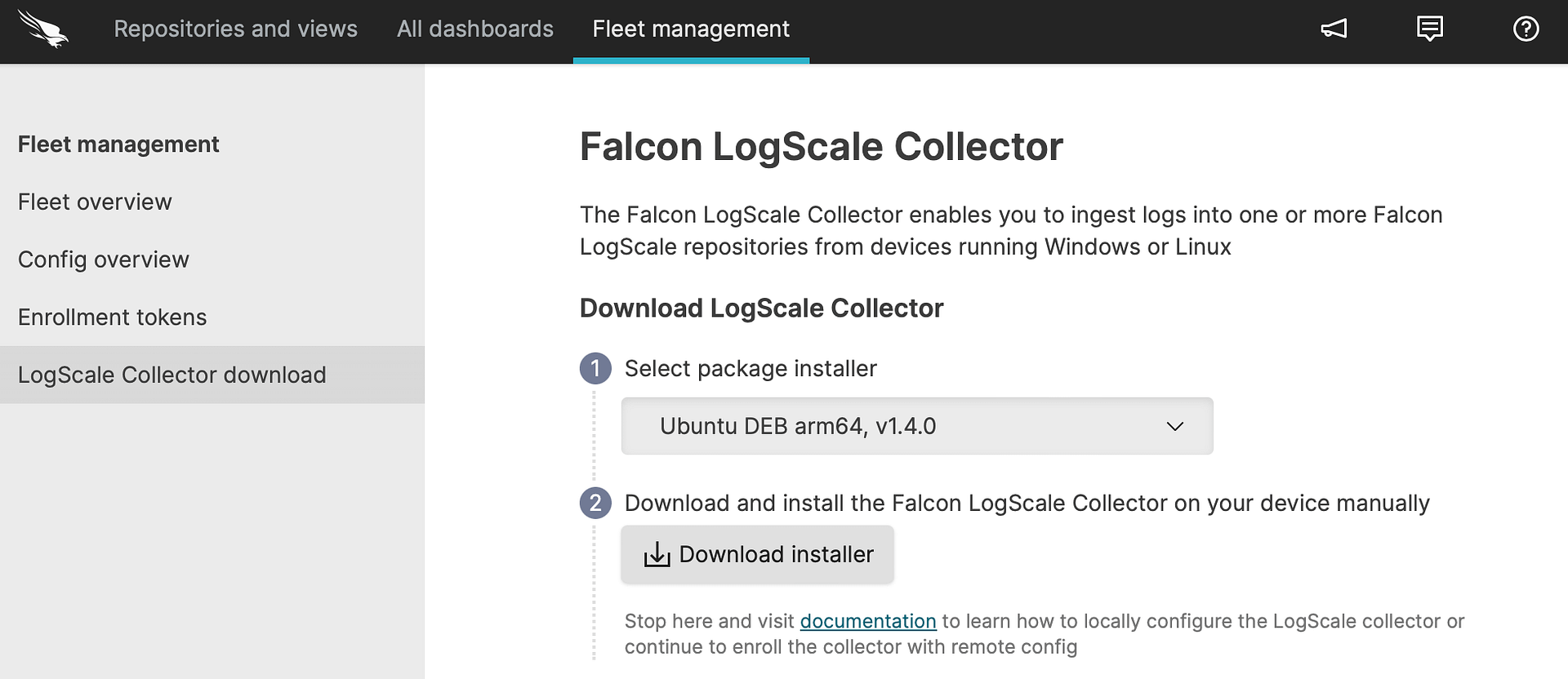Open the documentation link
This screenshot has height=679, width=1568.
pos(868,621)
